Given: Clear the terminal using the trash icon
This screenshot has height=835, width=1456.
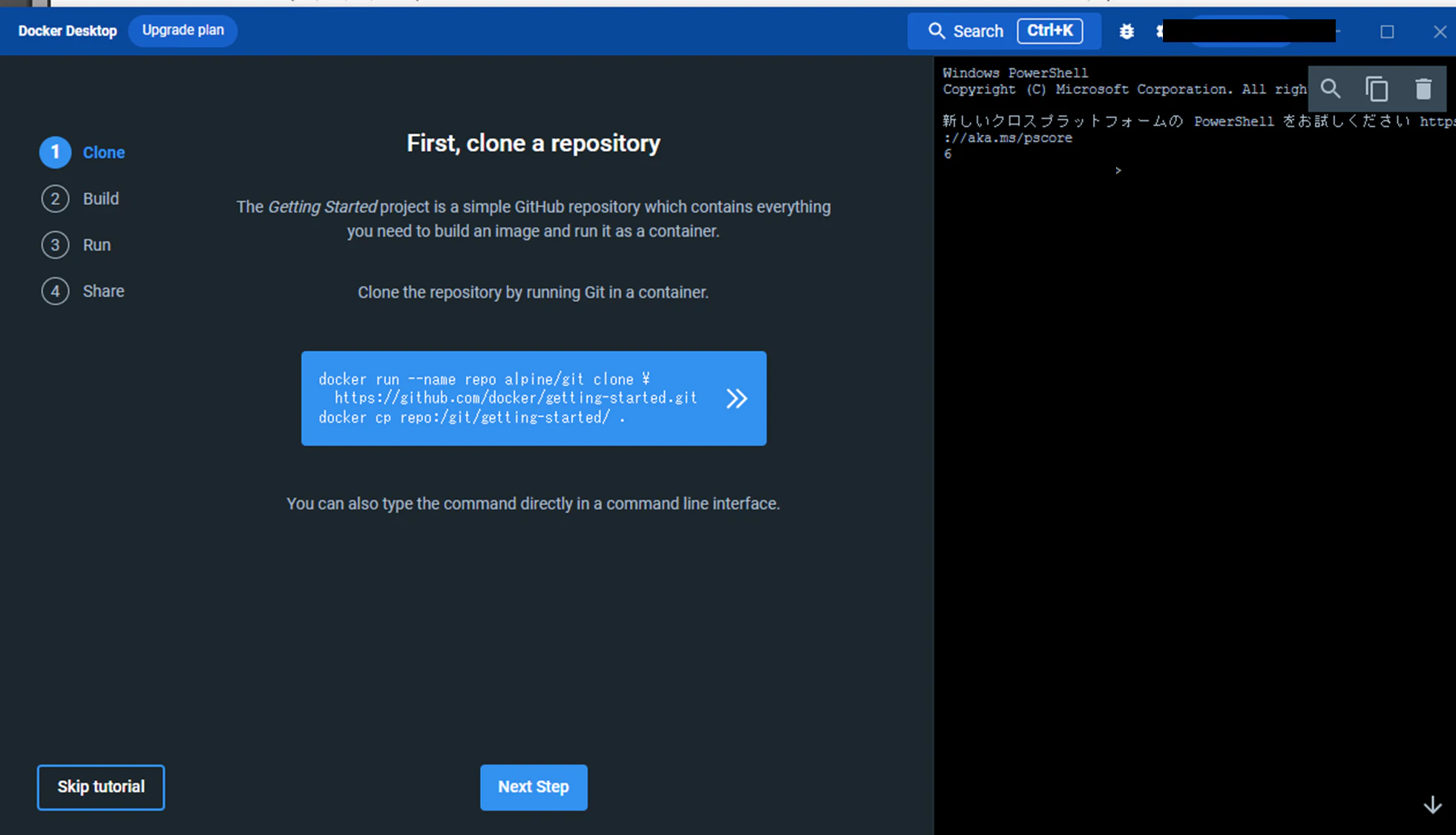Looking at the screenshot, I should click(1423, 89).
